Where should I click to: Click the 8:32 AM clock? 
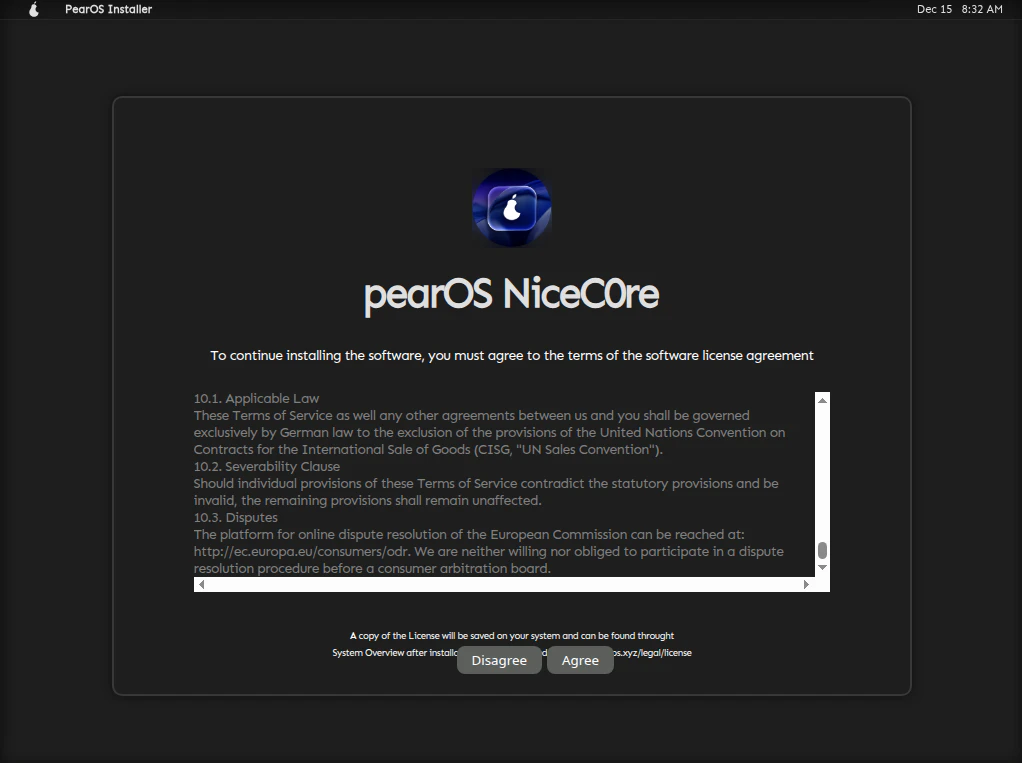coord(982,9)
